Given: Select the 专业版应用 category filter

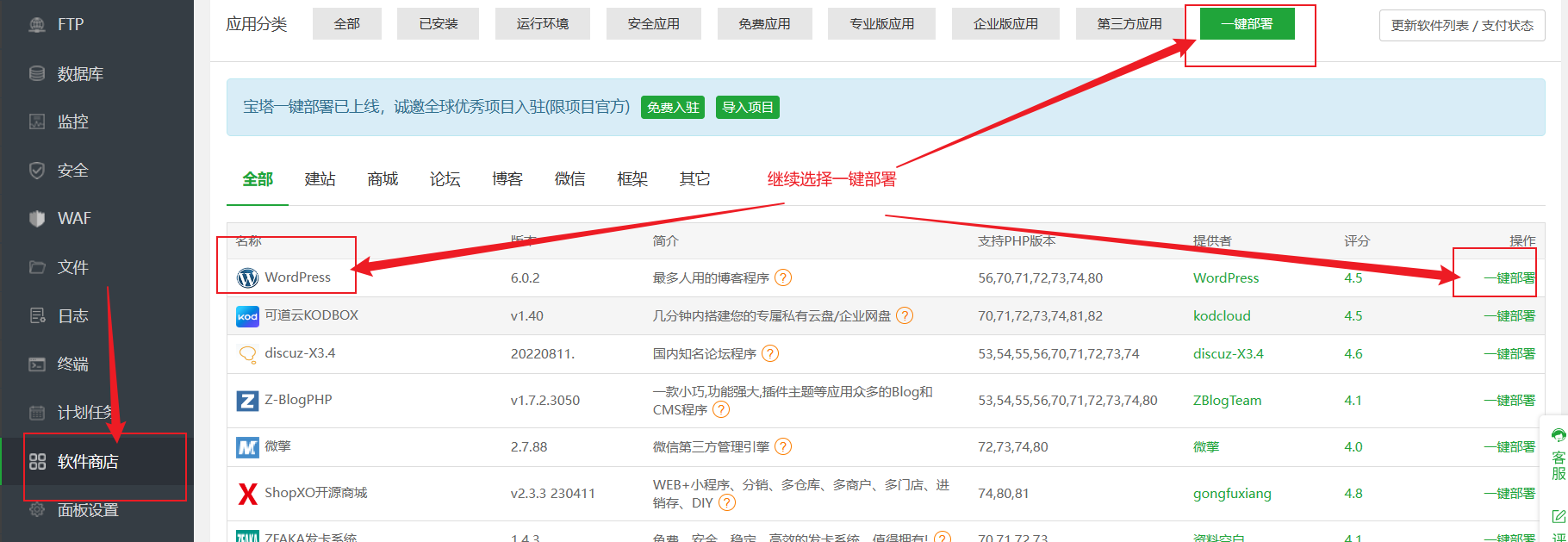Looking at the screenshot, I should 882,24.
